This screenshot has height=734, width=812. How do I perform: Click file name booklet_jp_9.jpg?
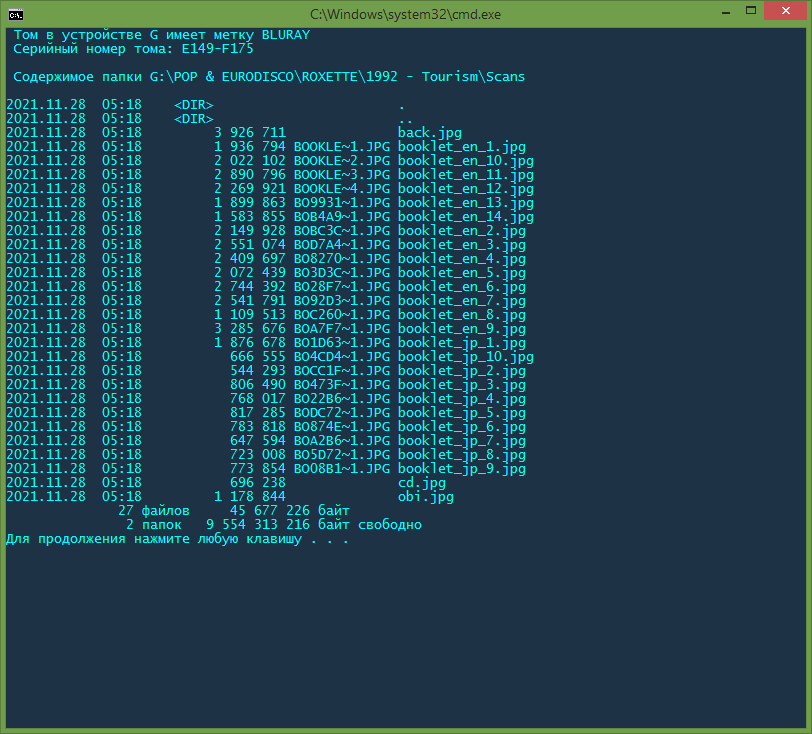coord(461,469)
